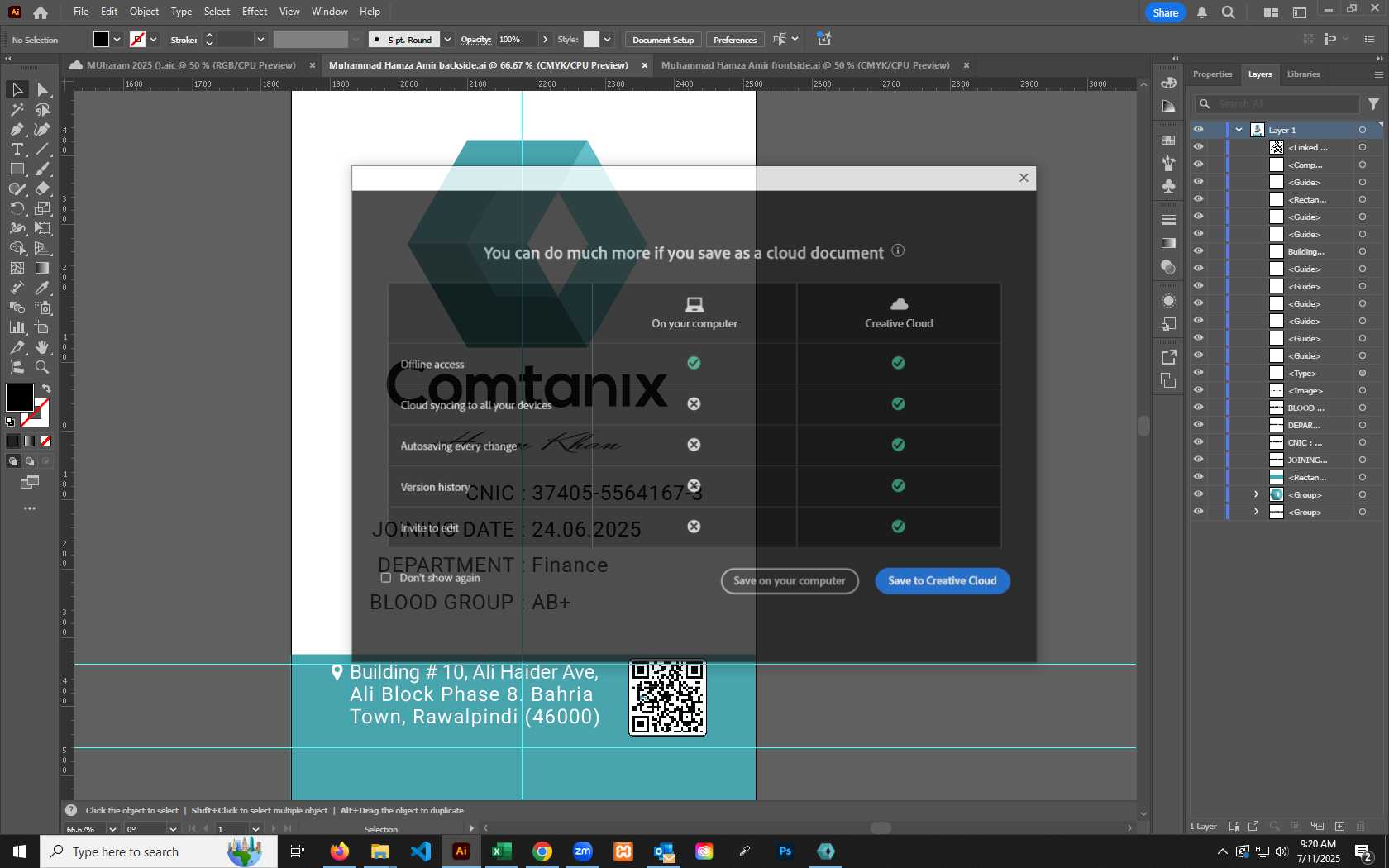Open the 5 pt. Round brush dropdown
The height and width of the screenshot is (868, 1389).
447,39
